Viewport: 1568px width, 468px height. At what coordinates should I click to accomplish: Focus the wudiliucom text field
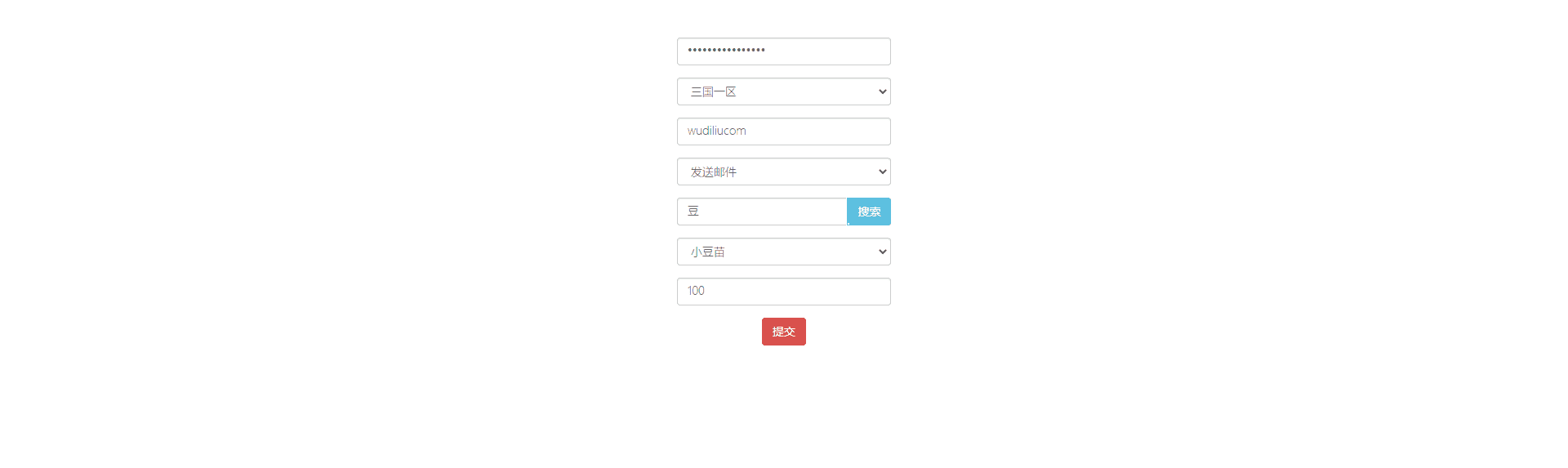(x=783, y=131)
